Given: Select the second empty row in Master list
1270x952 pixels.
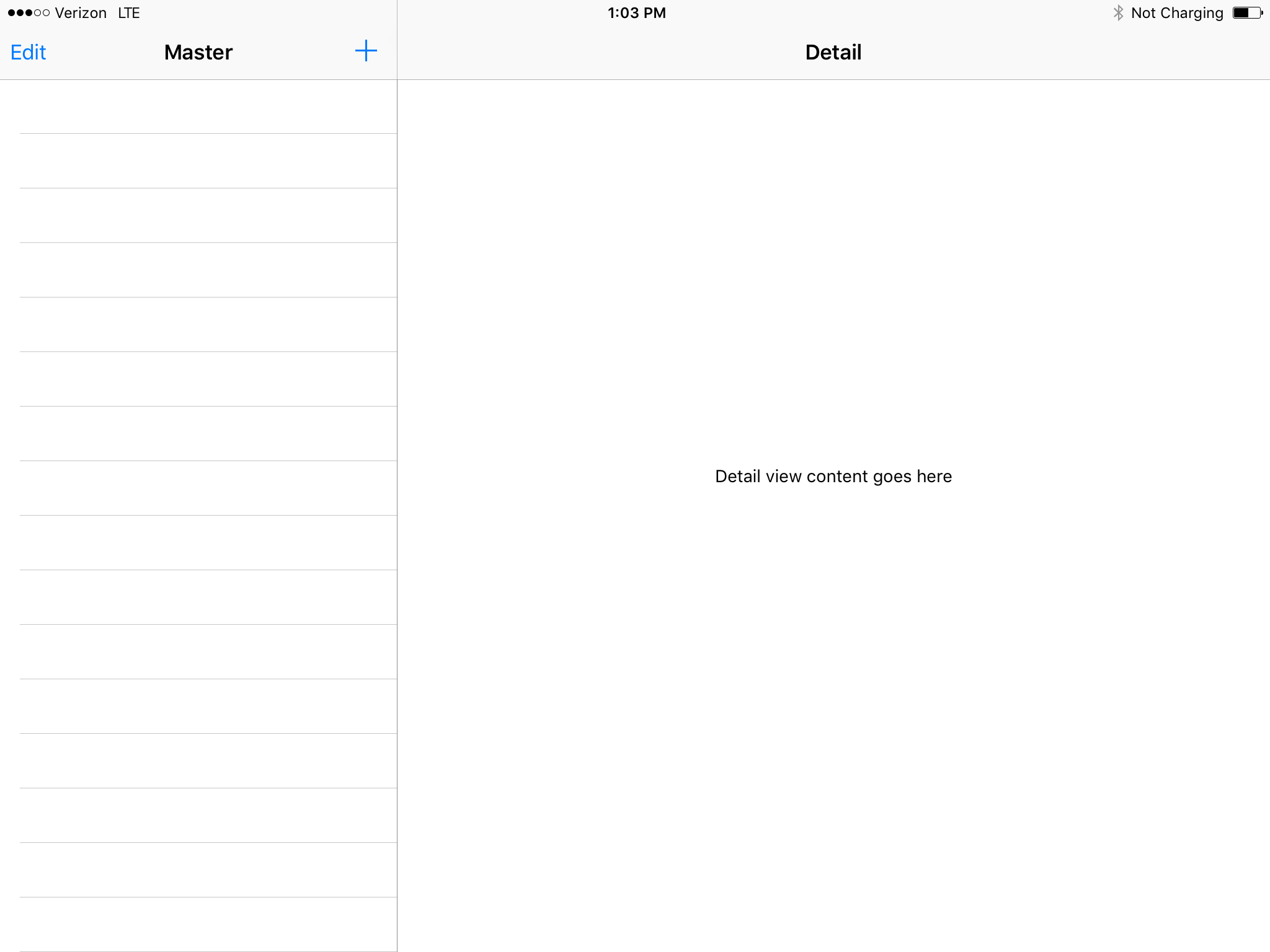Looking at the screenshot, I should pos(198,161).
